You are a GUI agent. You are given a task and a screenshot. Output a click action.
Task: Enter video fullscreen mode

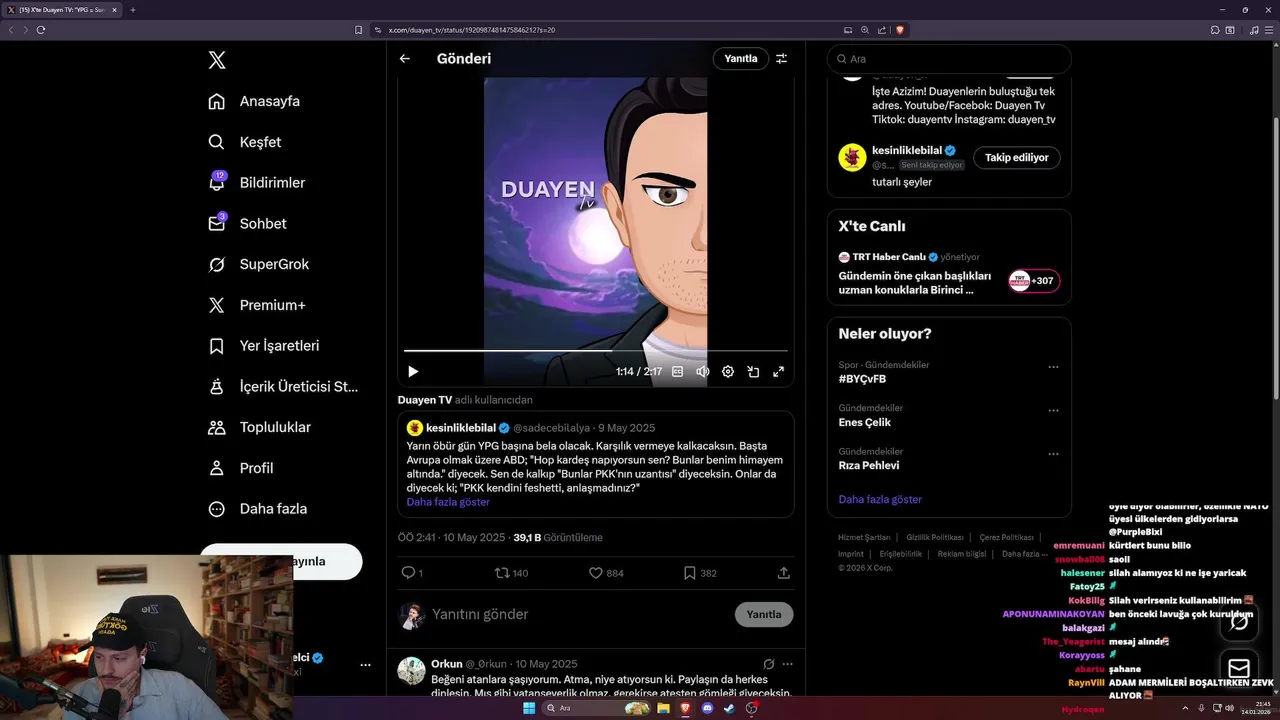(x=778, y=372)
